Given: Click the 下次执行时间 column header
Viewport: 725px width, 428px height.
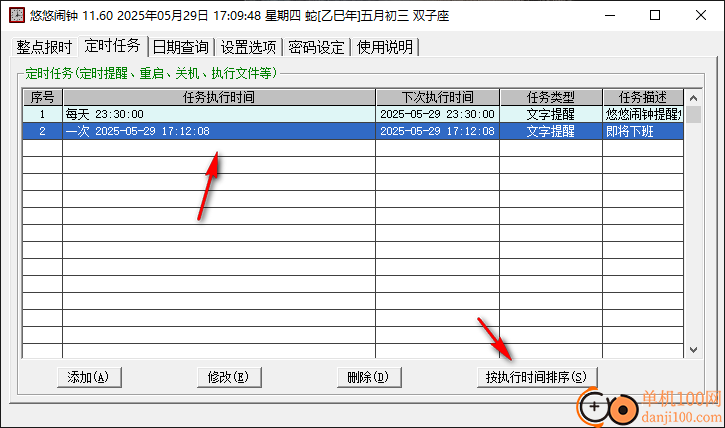Looking at the screenshot, I should (x=438, y=97).
